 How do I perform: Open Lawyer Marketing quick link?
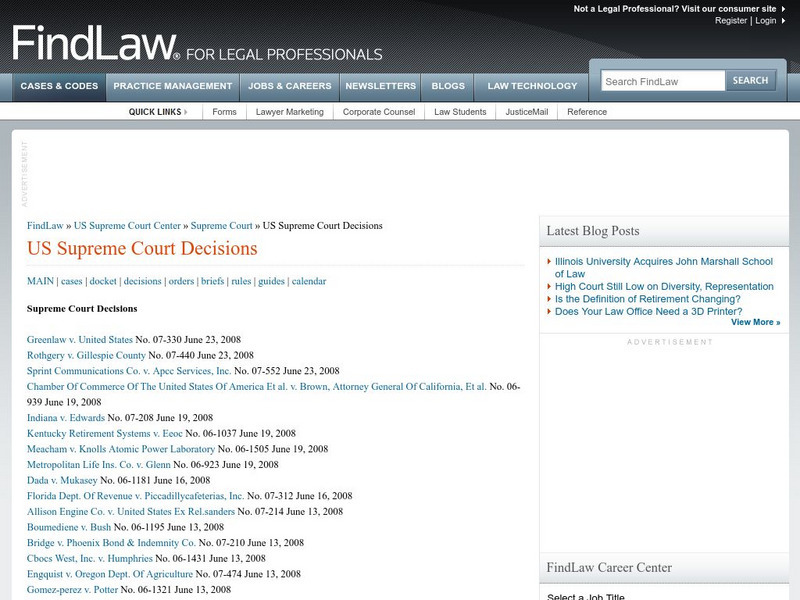click(290, 112)
